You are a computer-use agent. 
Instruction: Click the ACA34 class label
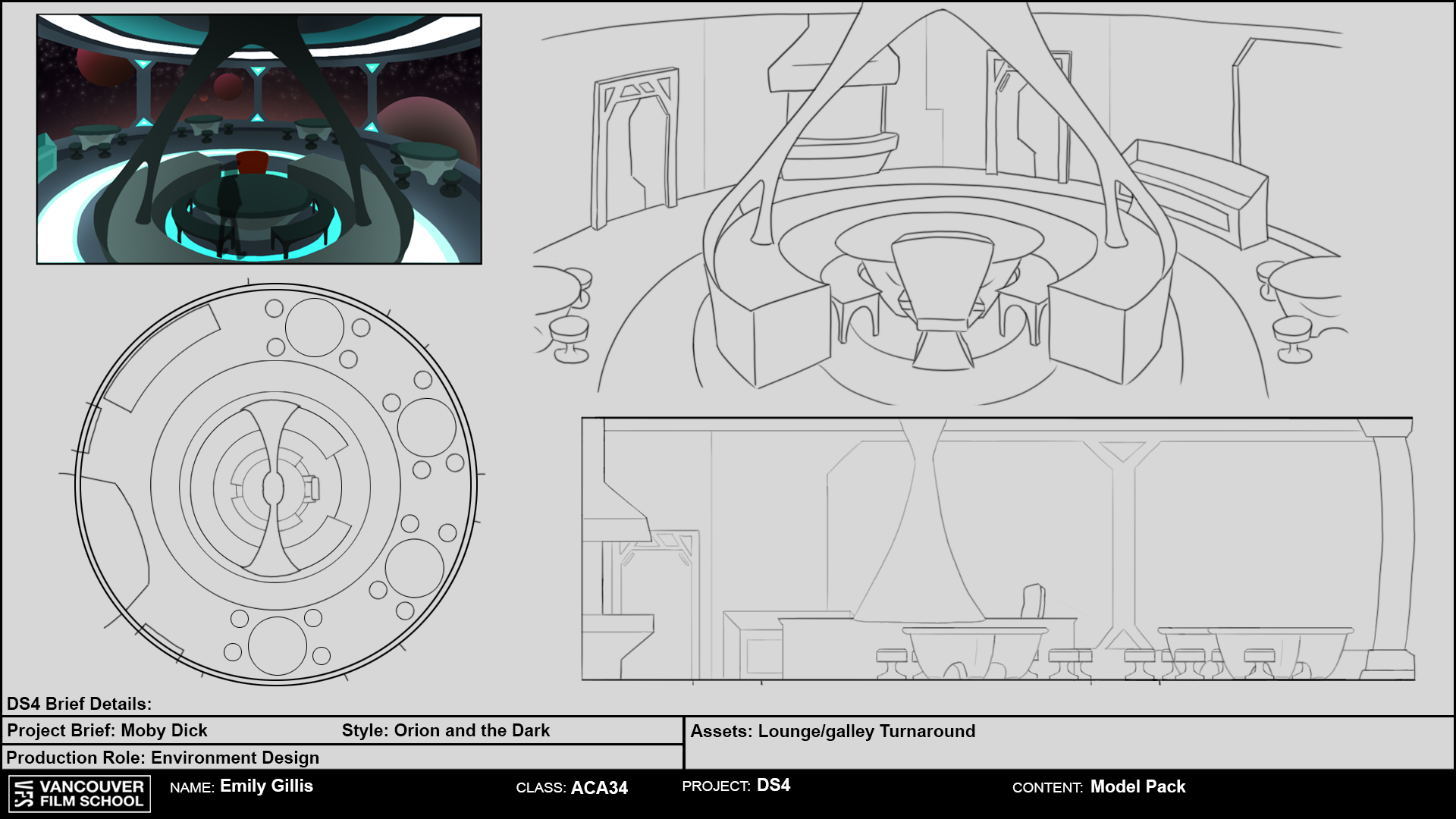pos(599,788)
